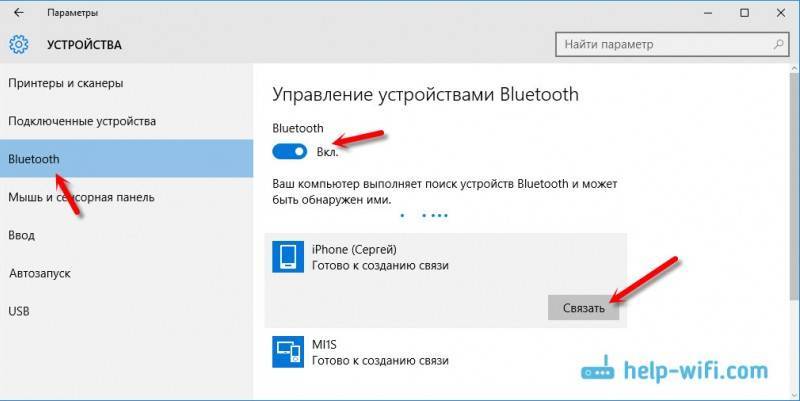The width and height of the screenshot is (800, 401).
Task: Click the MI1S computer-phone device icon
Action: 288,352
